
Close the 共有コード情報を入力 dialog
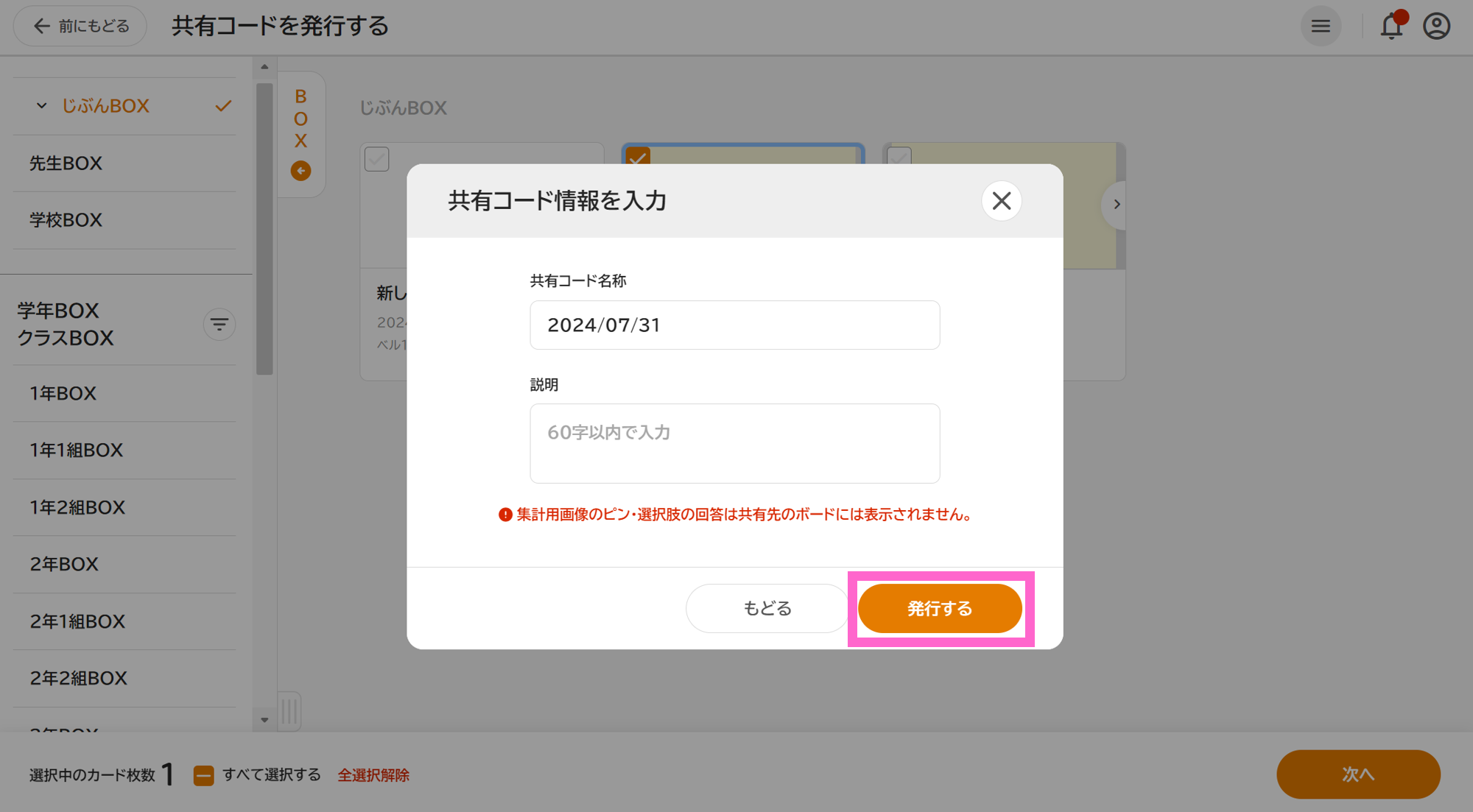[1001, 200]
